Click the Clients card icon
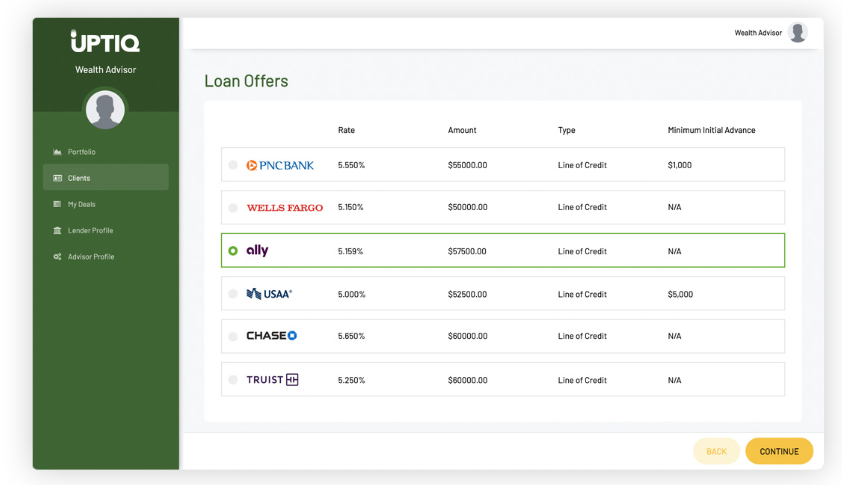Image resolution: width=842 pixels, height=485 pixels. tap(57, 178)
